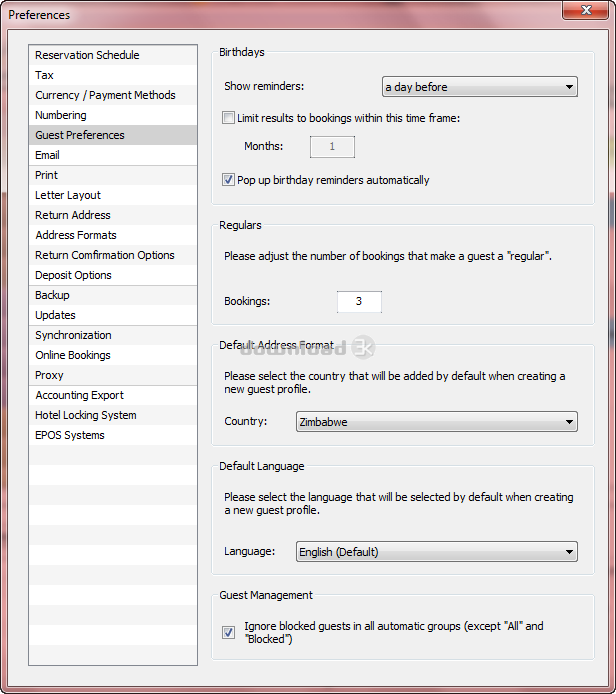Image resolution: width=616 pixels, height=694 pixels.
Task: Switch to Letter Layout settings
Action: click(68, 195)
